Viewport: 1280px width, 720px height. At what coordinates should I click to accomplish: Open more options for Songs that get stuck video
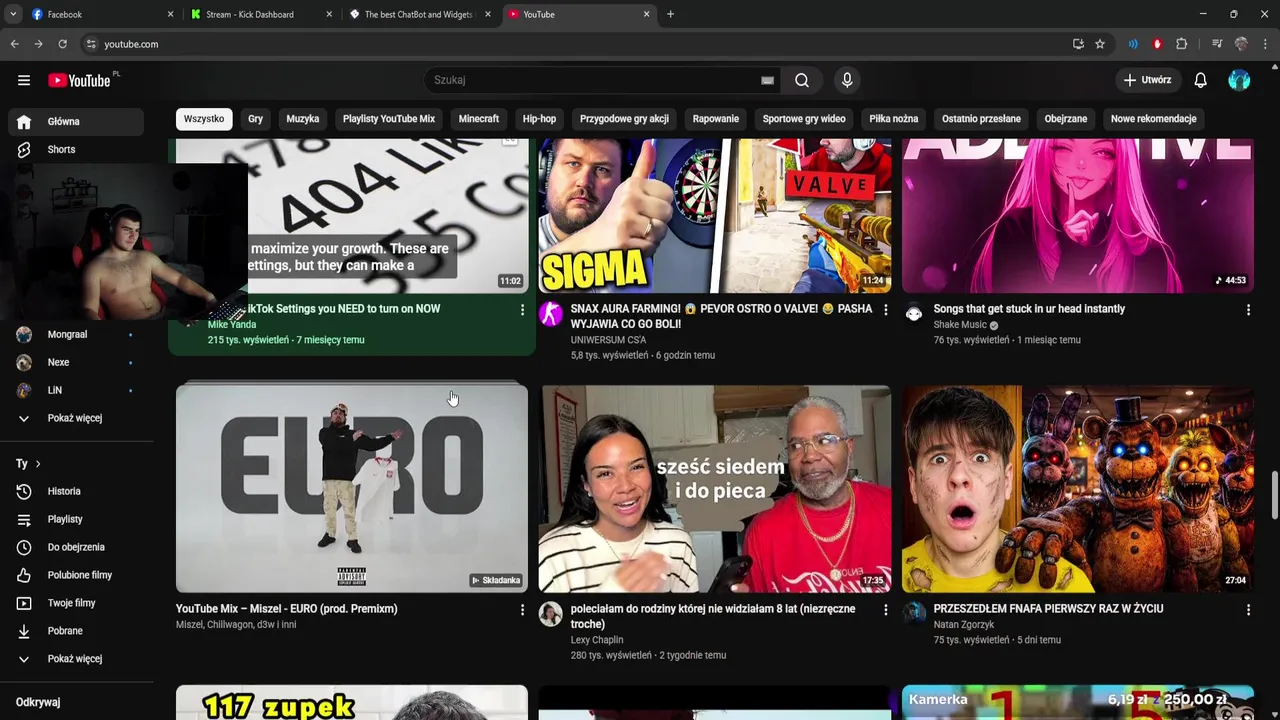1248,310
